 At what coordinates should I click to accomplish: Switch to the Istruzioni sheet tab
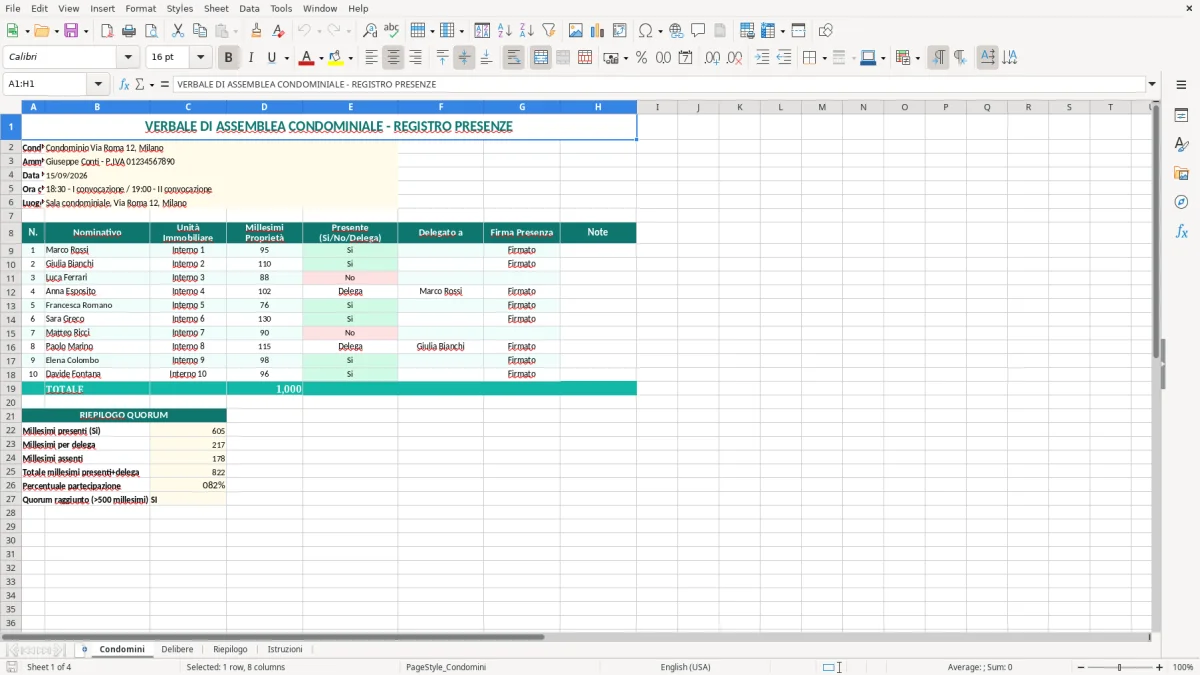pyautogui.click(x=285, y=649)
